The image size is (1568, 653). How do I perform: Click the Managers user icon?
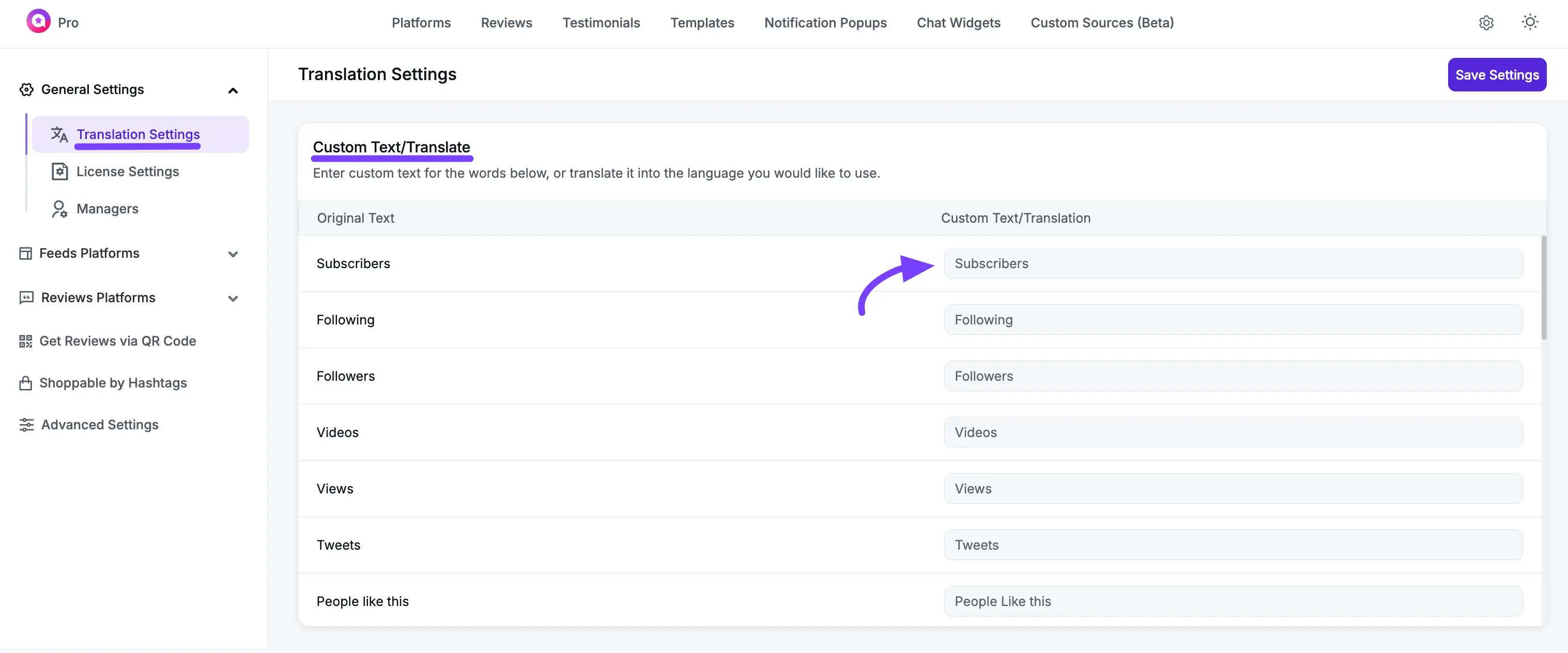[x=59, y=209]
